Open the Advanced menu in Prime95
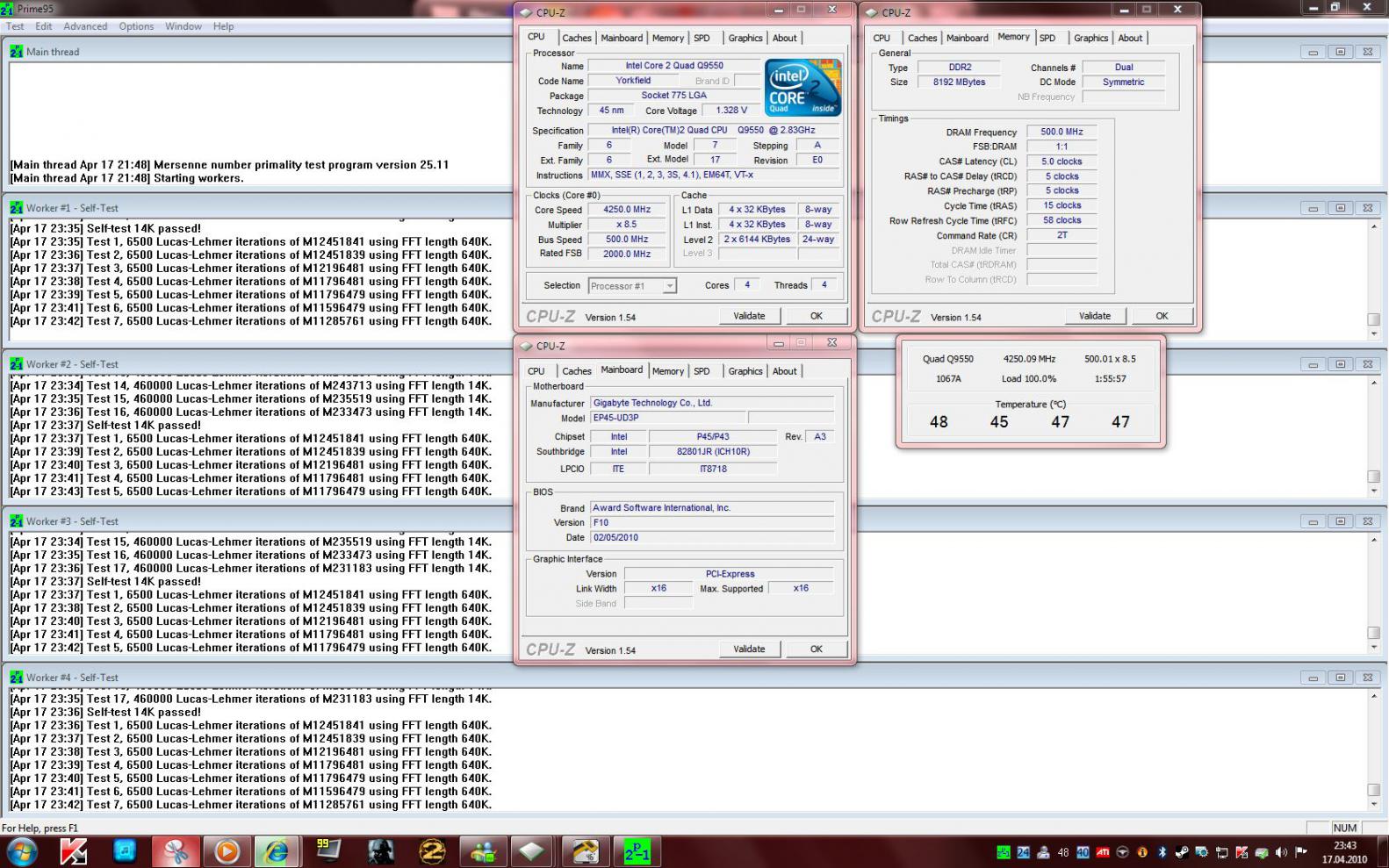Image resolution: width=1389 pixels, height=868 pixels. click(85, 26)
